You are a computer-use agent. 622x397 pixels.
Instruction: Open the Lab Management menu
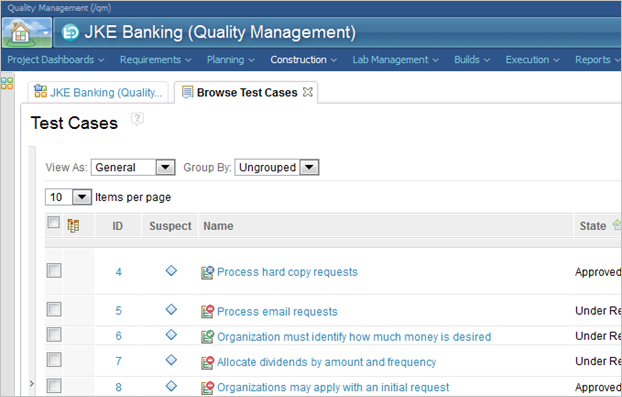pos(395,60)
